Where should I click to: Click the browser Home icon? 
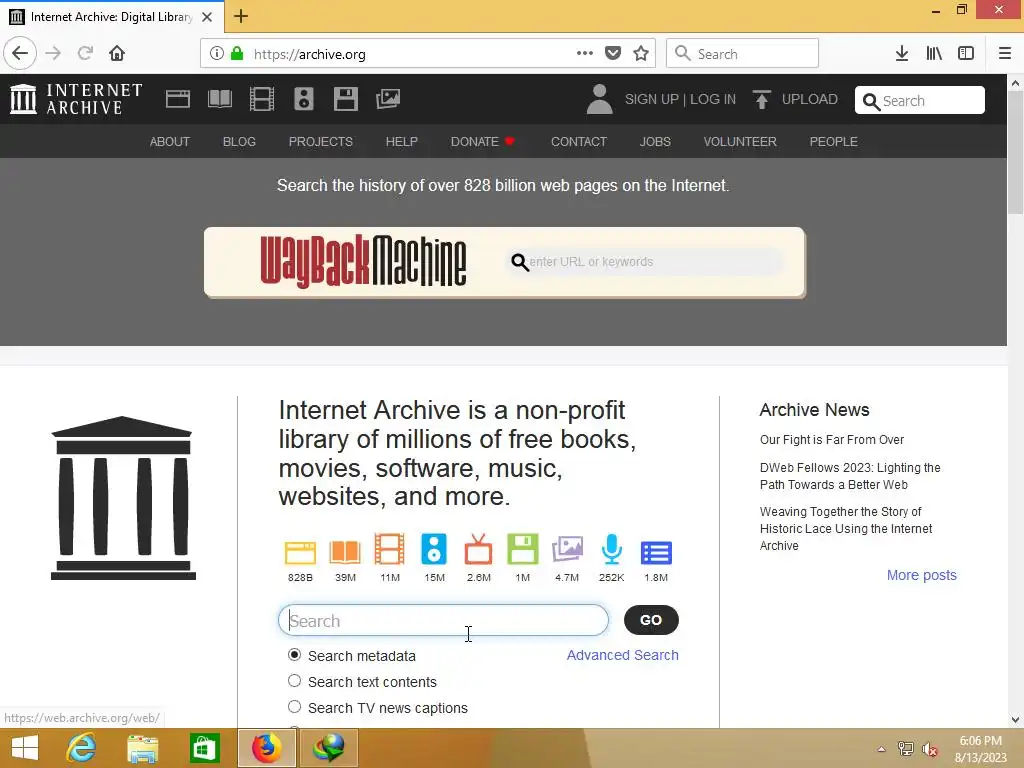(x=117, y=53)
